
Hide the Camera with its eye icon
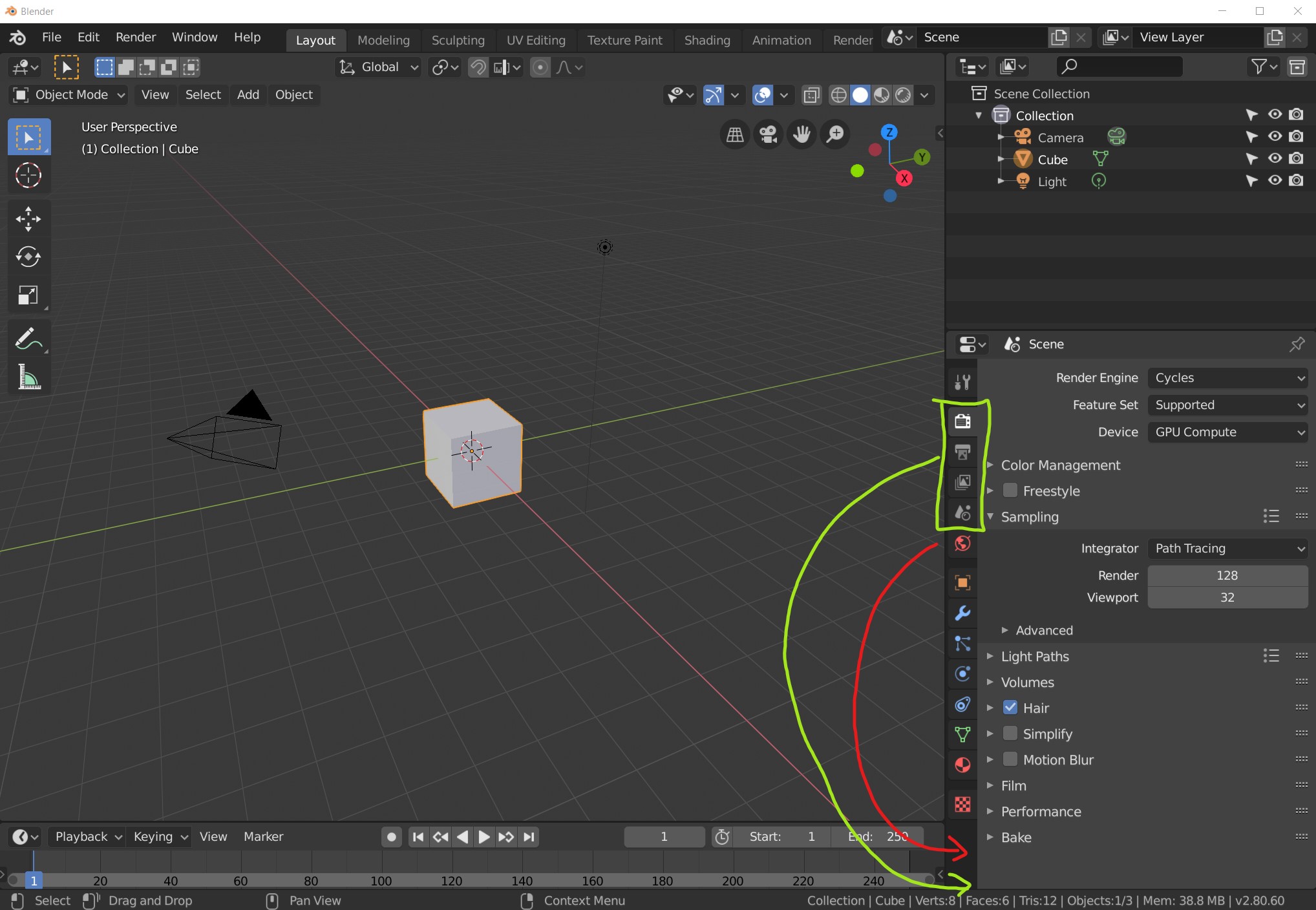tap(1275, 136)
